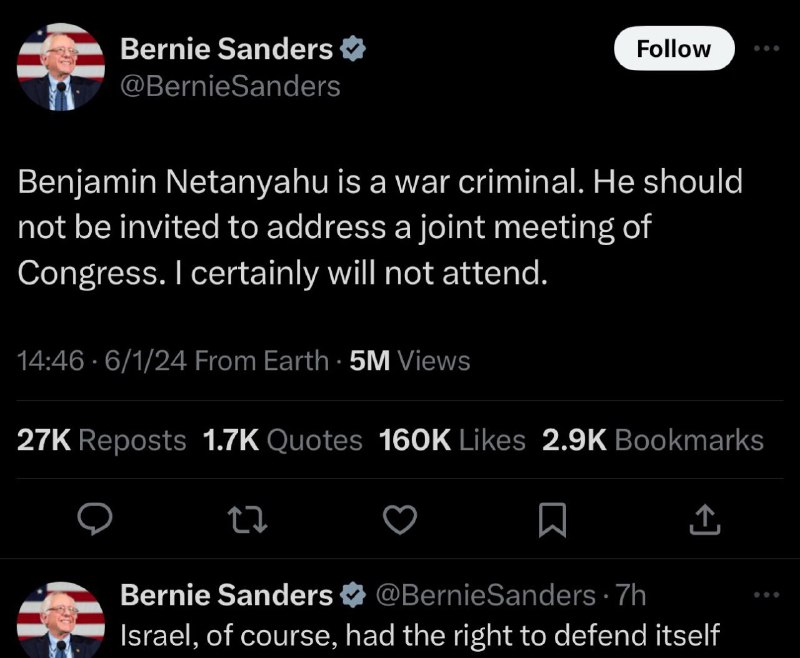Viewport: 800px width, 658px height.
Task: Open the @BernieSanders handle under the top name
Action: pyautogui.click(x=230, y=86)
